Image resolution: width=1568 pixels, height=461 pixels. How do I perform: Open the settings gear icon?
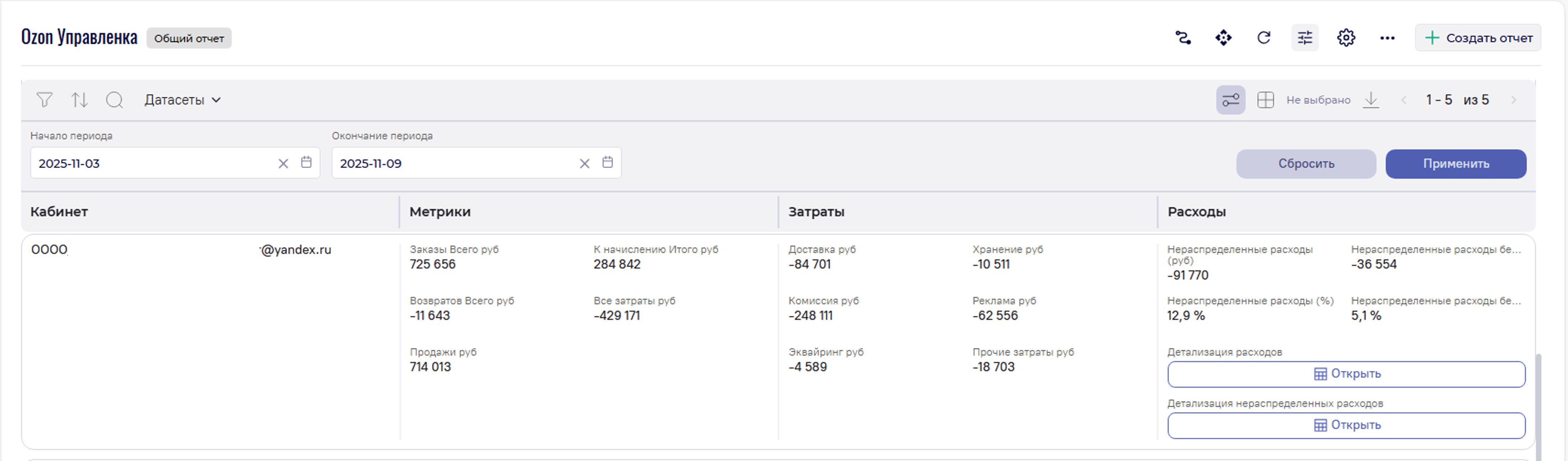tap(1346, 38)
